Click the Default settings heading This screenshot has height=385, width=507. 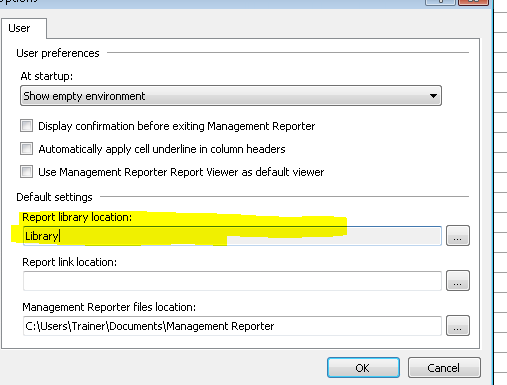[54, 197]
